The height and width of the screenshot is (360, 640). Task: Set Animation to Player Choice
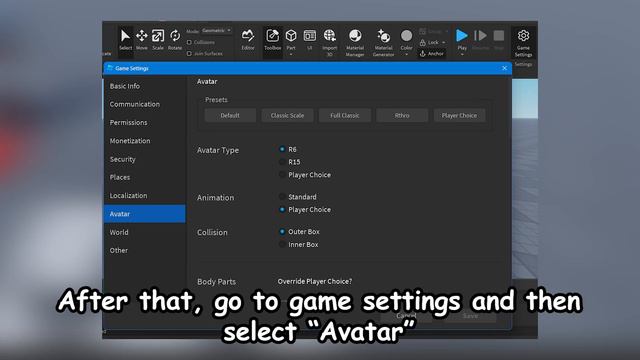pos(282,209)
